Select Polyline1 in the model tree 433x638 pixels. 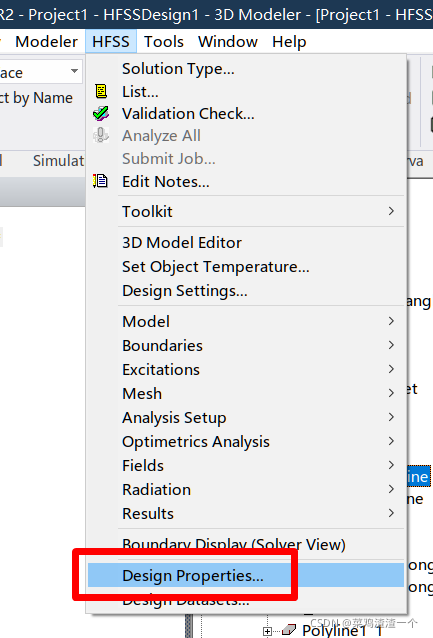[x=342, y=631]
